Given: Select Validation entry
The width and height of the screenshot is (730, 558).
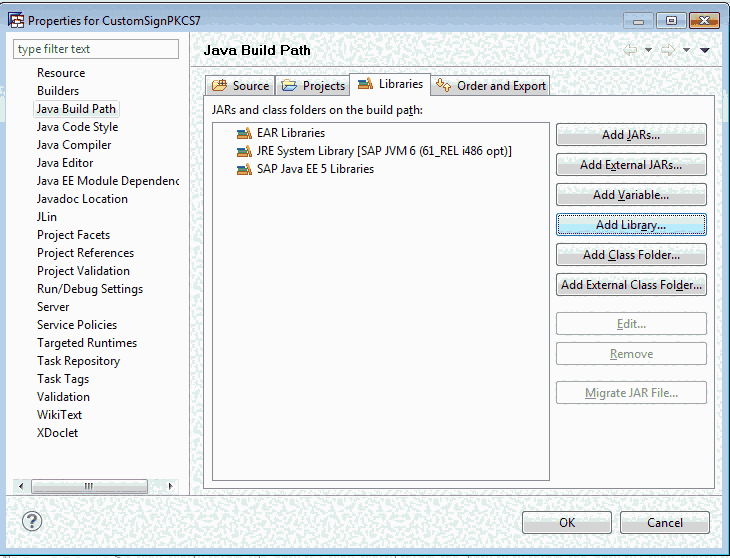Looking at the screenshot, I should tap(63, 397).
